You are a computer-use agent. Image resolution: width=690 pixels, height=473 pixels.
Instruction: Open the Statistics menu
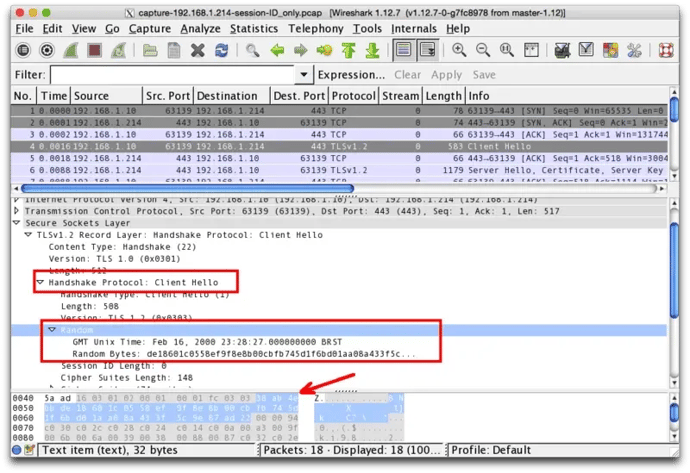click(254, 29)
